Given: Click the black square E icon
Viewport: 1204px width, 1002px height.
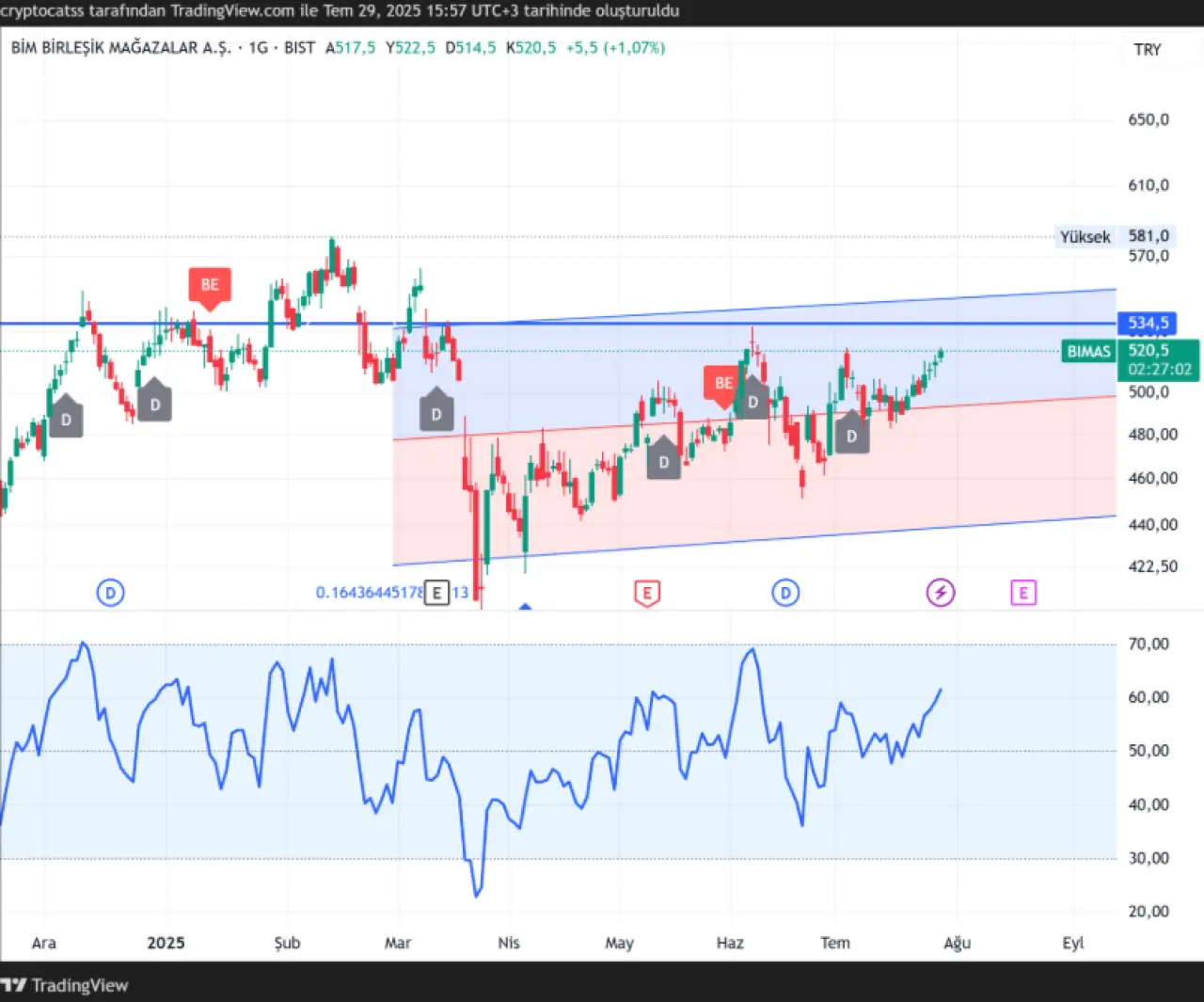Looking at the screenshot, I should click(x=436, y=593).
